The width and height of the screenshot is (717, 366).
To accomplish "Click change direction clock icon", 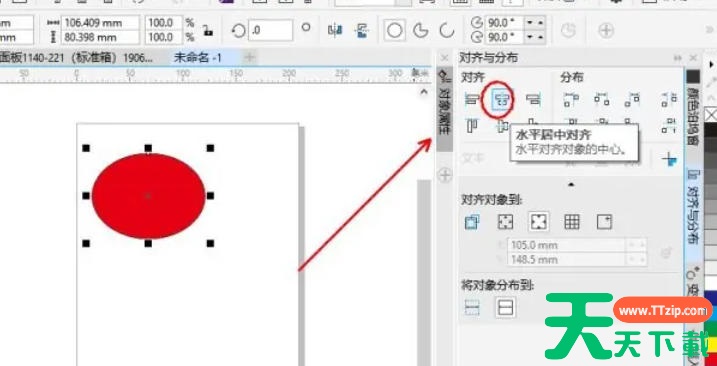I will 568,31.
